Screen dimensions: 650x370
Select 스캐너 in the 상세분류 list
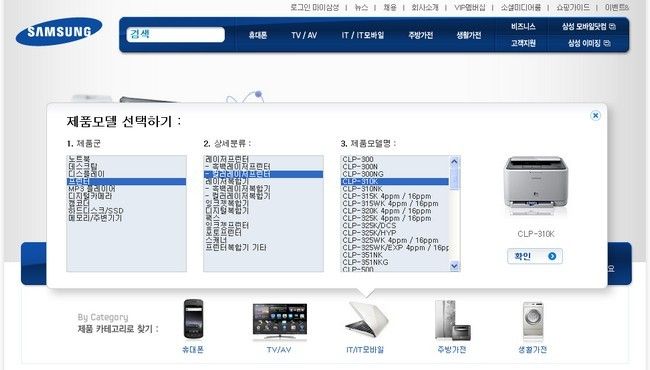(263, 240)
